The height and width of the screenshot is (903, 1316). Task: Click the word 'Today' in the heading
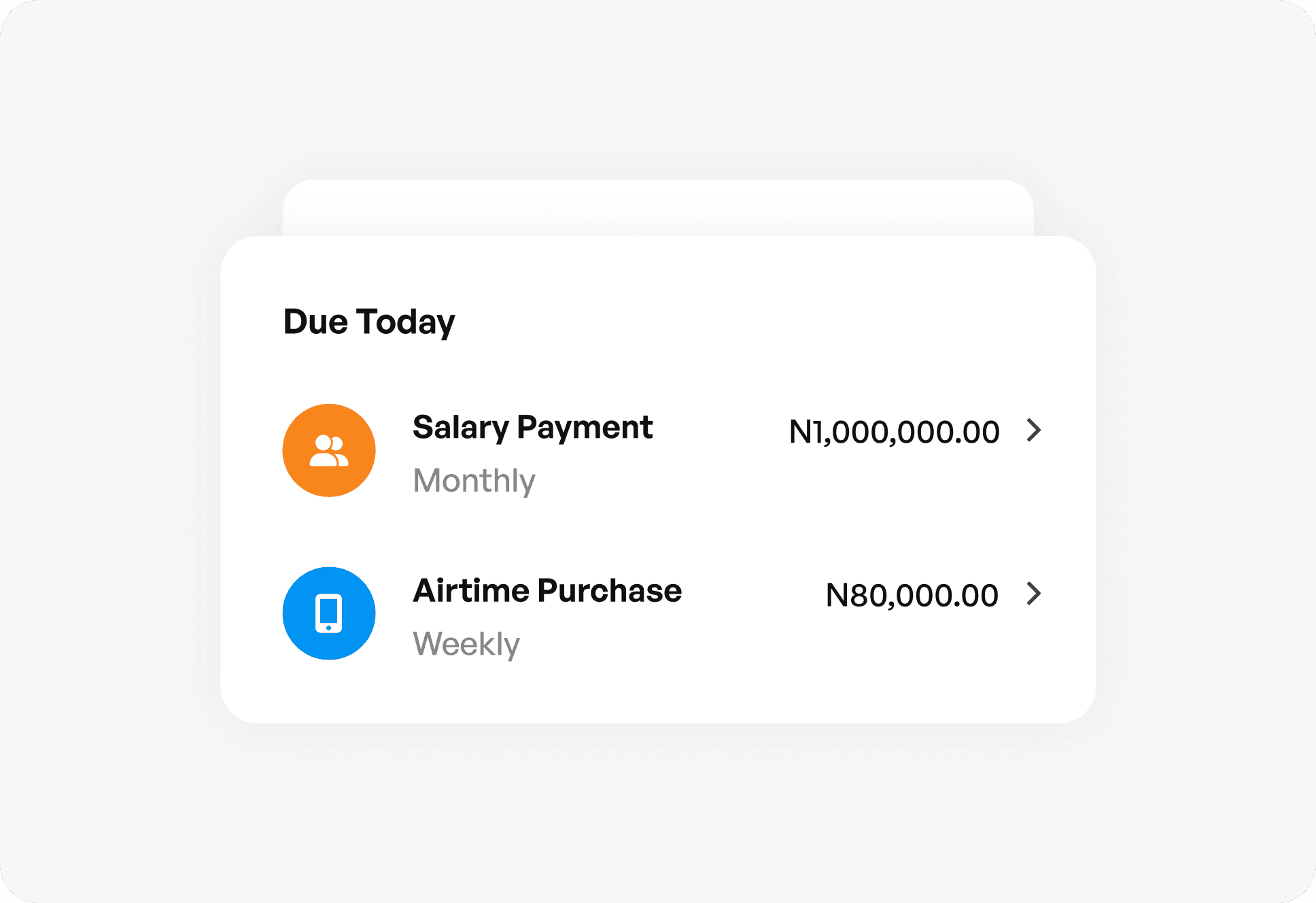coord(406,322)
